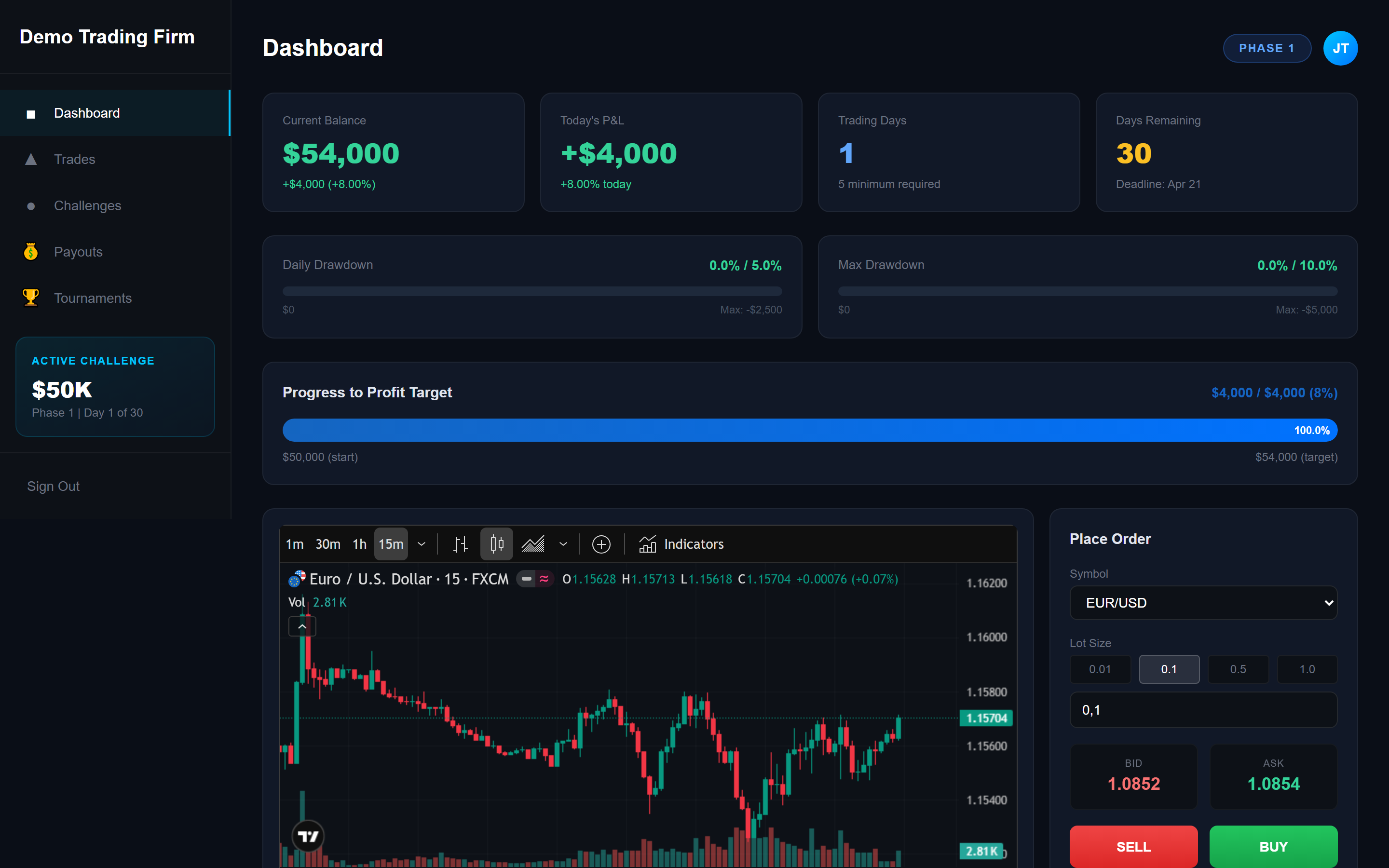
Task: Select the Payouts money bag icon in sidebar
Action: (30, 251)
